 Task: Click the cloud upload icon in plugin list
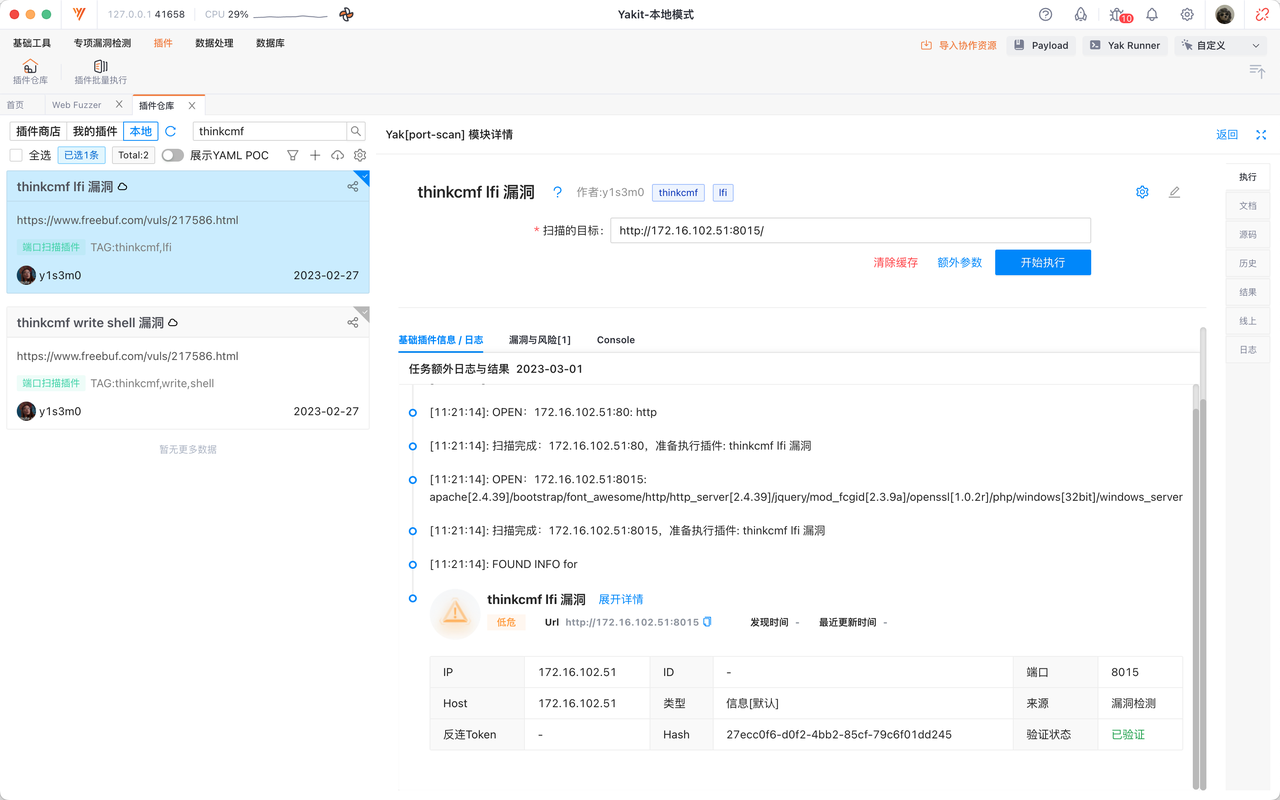pos(338,155)
